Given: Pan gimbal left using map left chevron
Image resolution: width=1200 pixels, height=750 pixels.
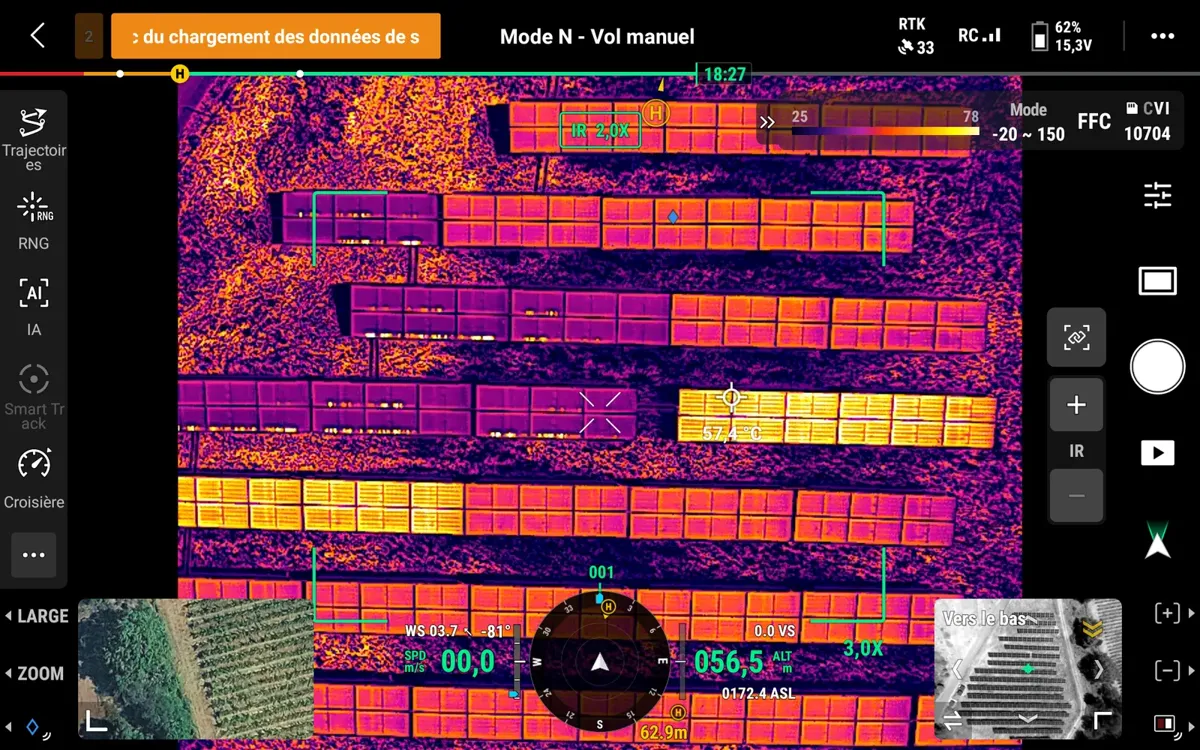Looking at the screenshot, I should point(957,668).
